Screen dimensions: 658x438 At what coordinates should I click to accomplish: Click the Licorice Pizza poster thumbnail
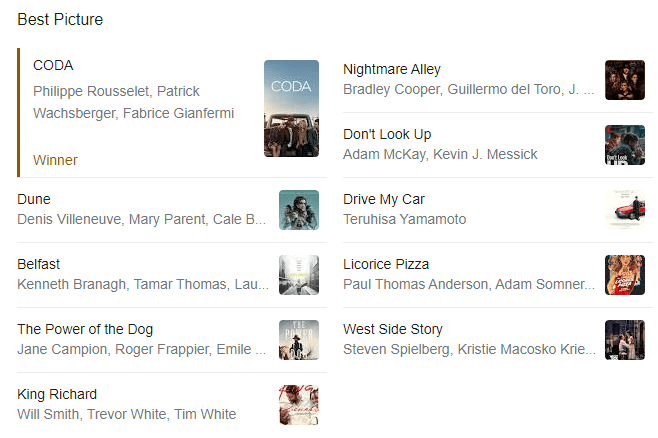click(x=624, y=275)
